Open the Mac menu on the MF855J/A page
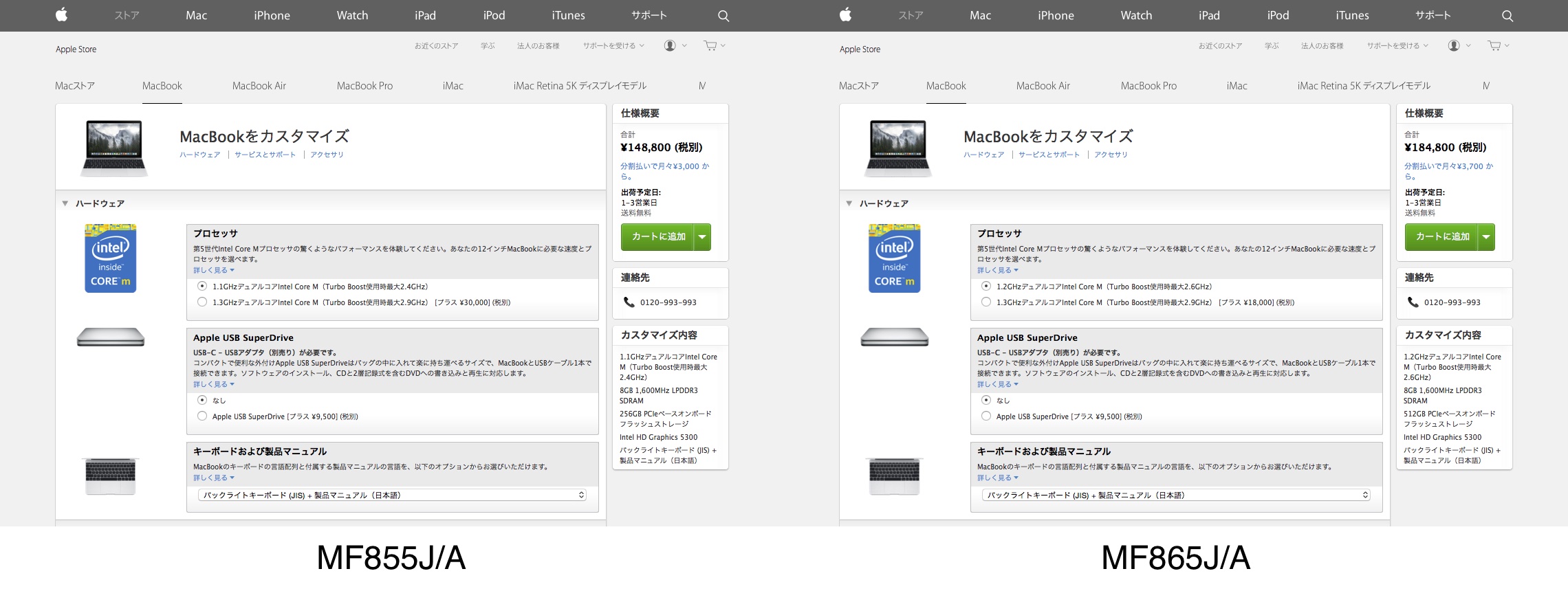1568x591 pixels. (196, 15)
